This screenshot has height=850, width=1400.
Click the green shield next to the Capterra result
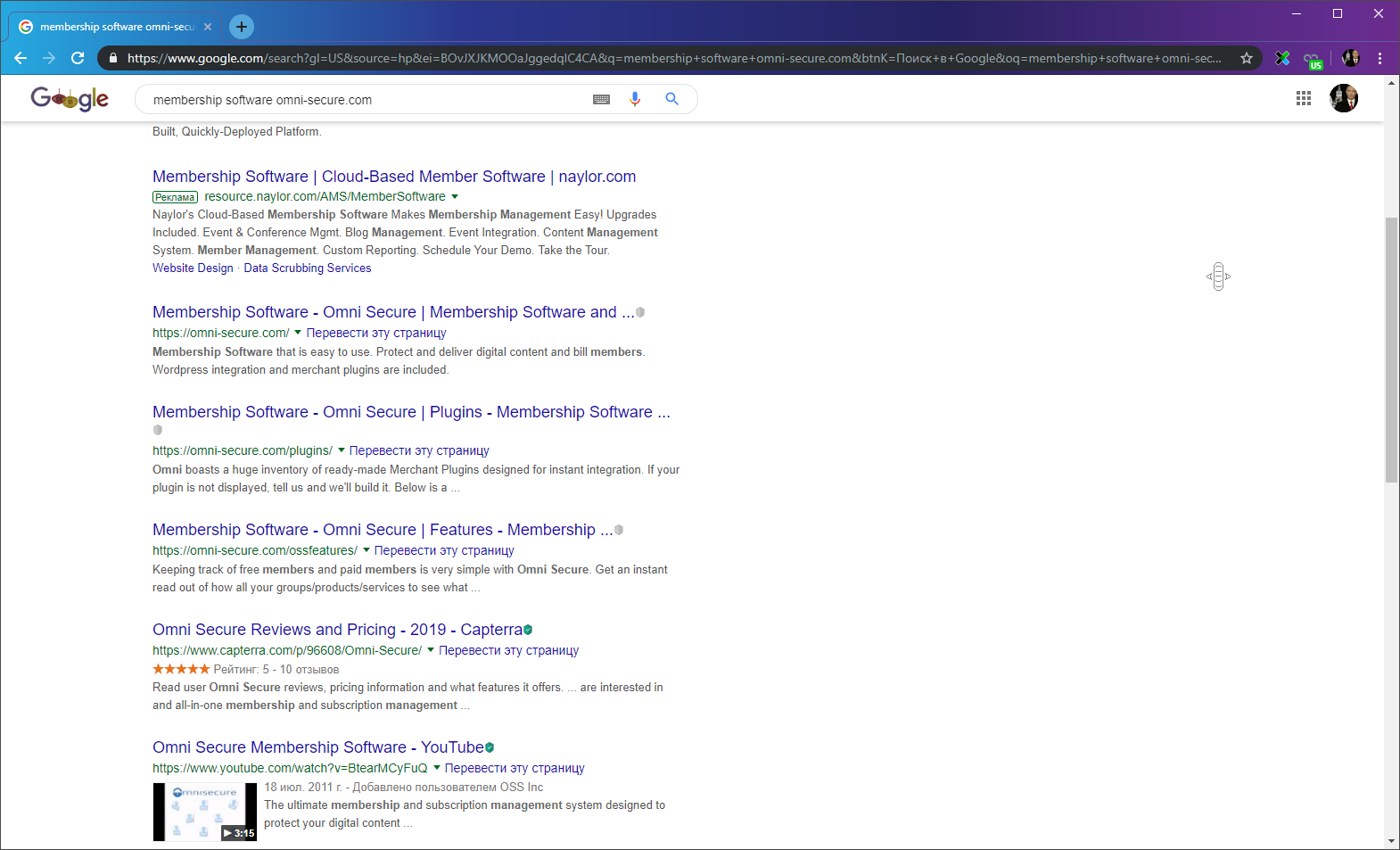tap(528, 630)
